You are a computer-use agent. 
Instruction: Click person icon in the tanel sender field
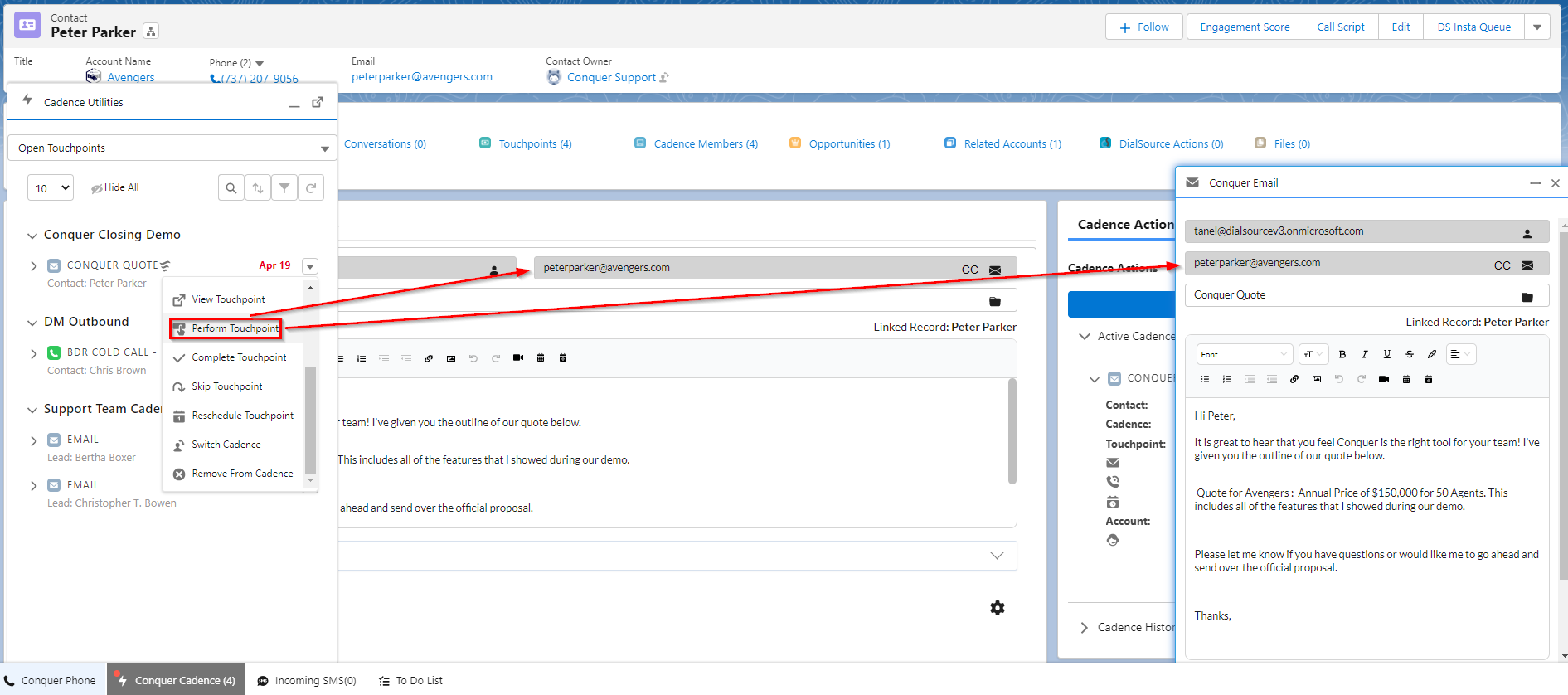tap(1527, 234)
